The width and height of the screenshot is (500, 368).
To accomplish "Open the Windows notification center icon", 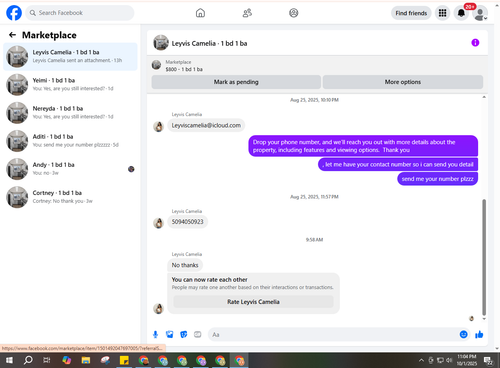I will pos(489,360).
